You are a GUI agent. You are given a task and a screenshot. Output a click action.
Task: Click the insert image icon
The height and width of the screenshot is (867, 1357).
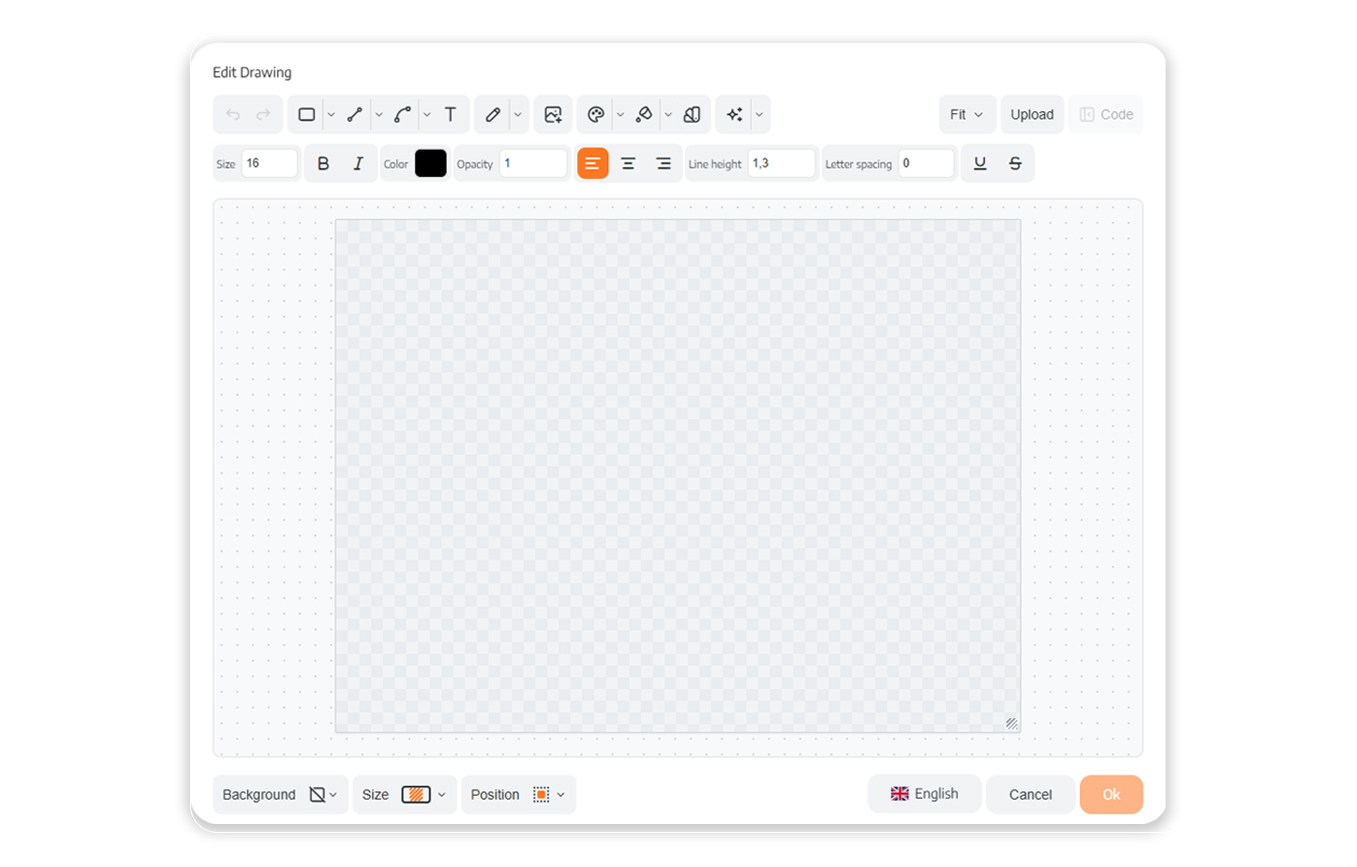(x=553, y=115)
